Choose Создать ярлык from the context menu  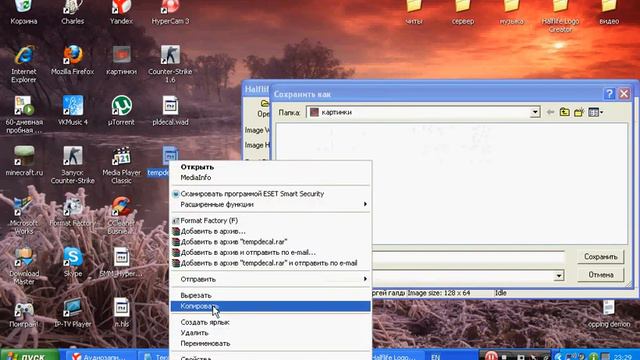point(271,322)
